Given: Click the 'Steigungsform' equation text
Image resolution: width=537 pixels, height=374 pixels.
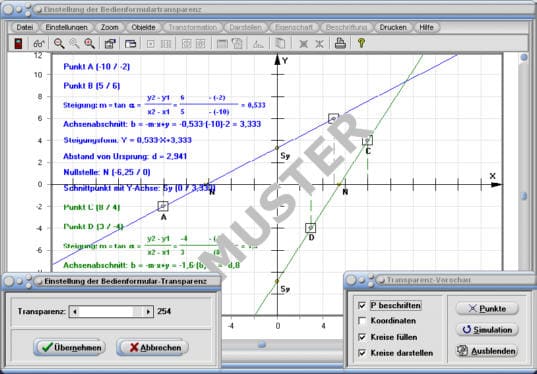Looking at the screenshot, I should tap(127, 140).
